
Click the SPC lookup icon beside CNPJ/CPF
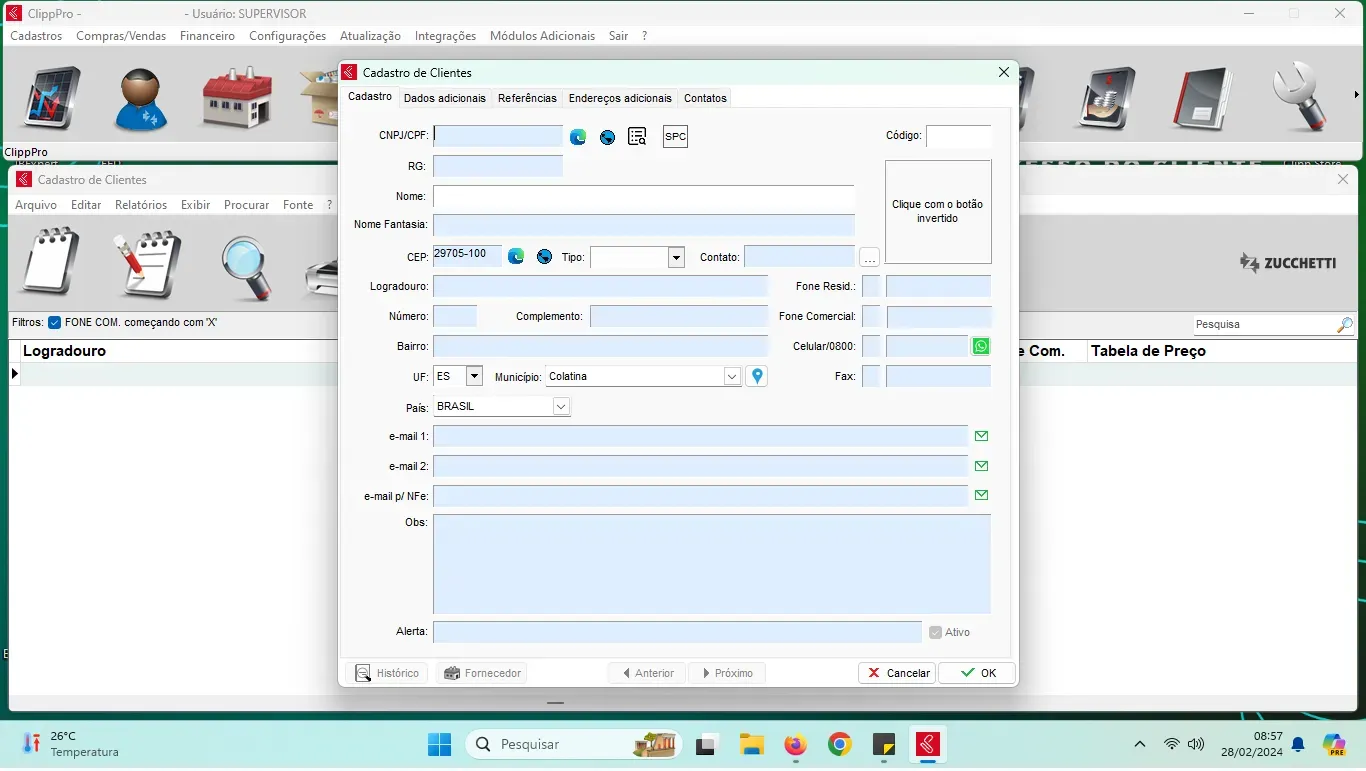(x=675, y=137)
